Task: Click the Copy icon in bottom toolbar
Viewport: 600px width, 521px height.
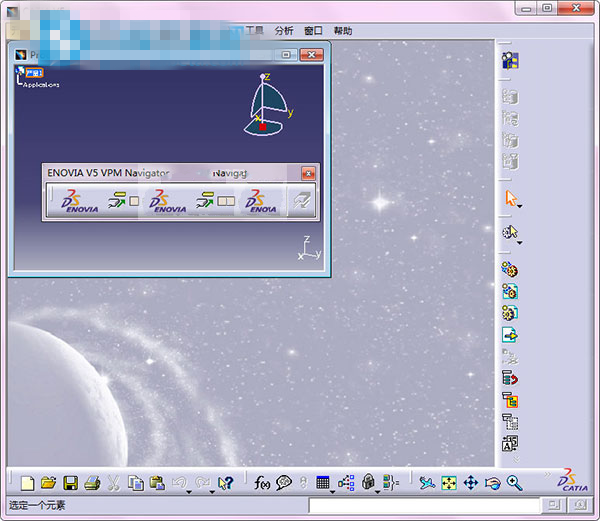Action: (135, 483)
